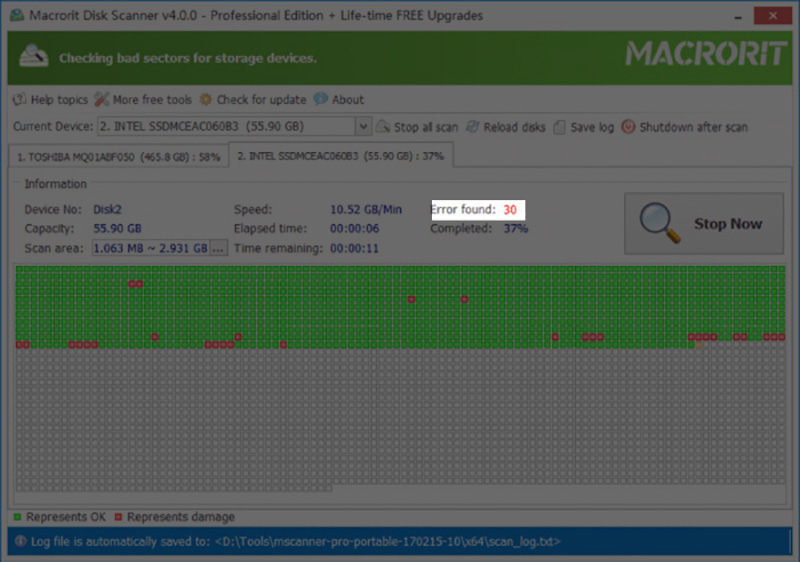Click the Completed value 37%

[x=516, y=228]
